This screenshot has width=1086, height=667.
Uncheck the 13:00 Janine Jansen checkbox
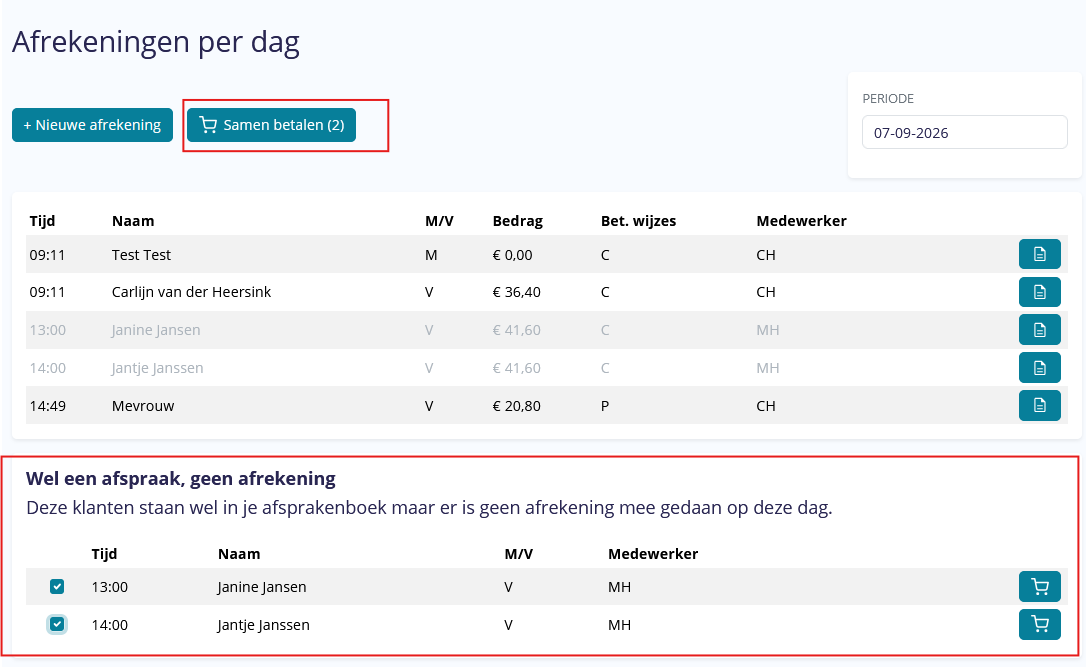tap(57, 587)
